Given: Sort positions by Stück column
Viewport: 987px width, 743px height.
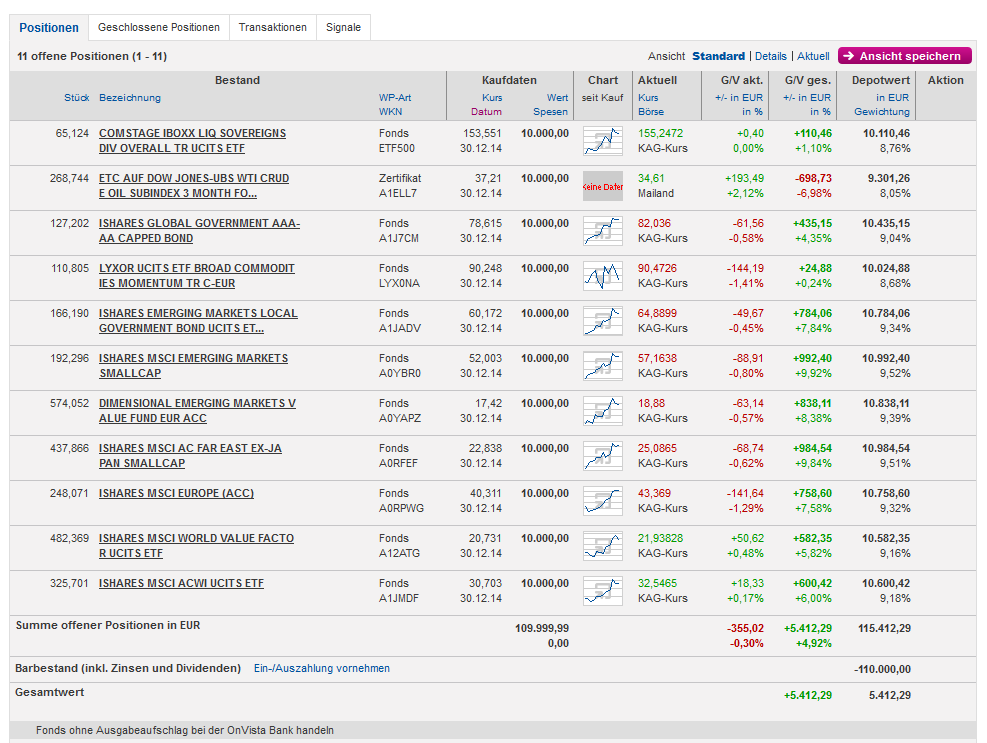Looking at the screenshot, I should [77, 98].
